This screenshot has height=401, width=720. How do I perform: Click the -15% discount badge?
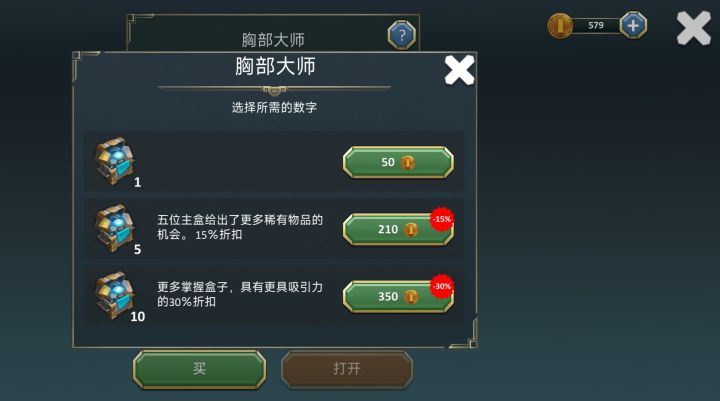(x=442, y=219)
